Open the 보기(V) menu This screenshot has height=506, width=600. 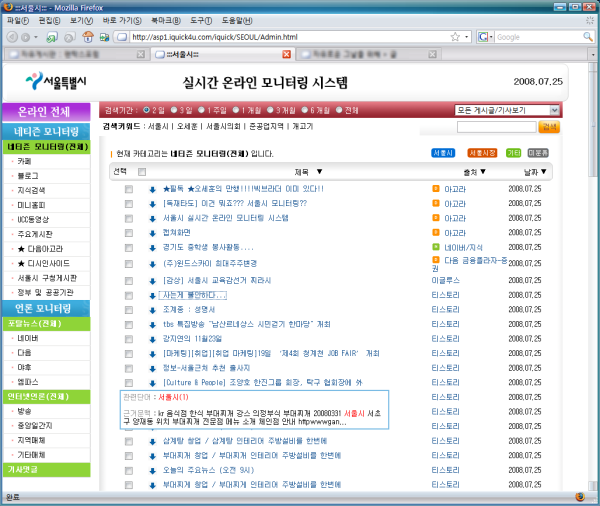point(81,21)
